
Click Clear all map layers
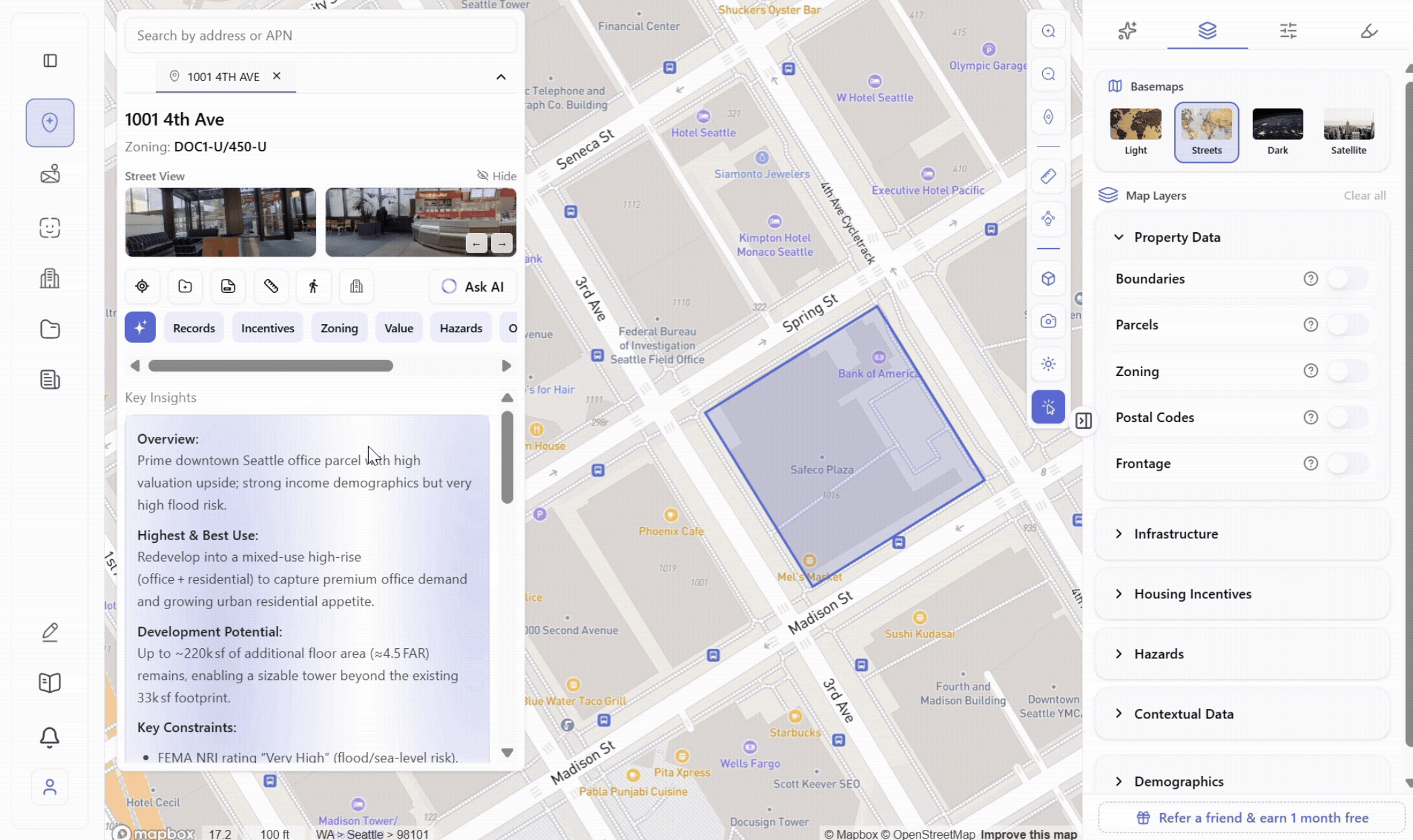tap(1364, 196)
